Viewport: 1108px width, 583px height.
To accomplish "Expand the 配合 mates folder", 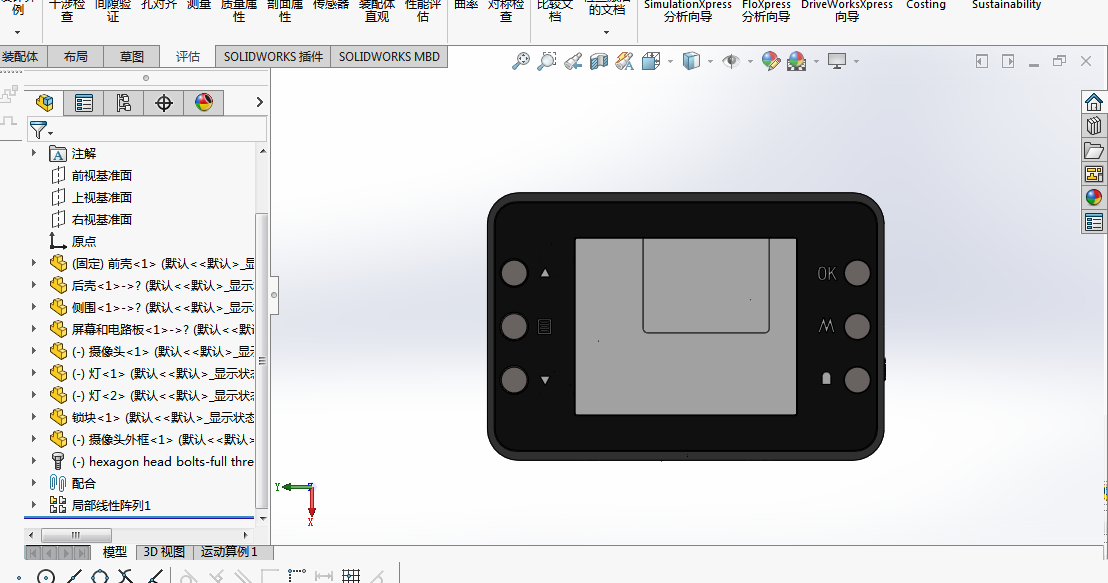I will pos(33,483).
